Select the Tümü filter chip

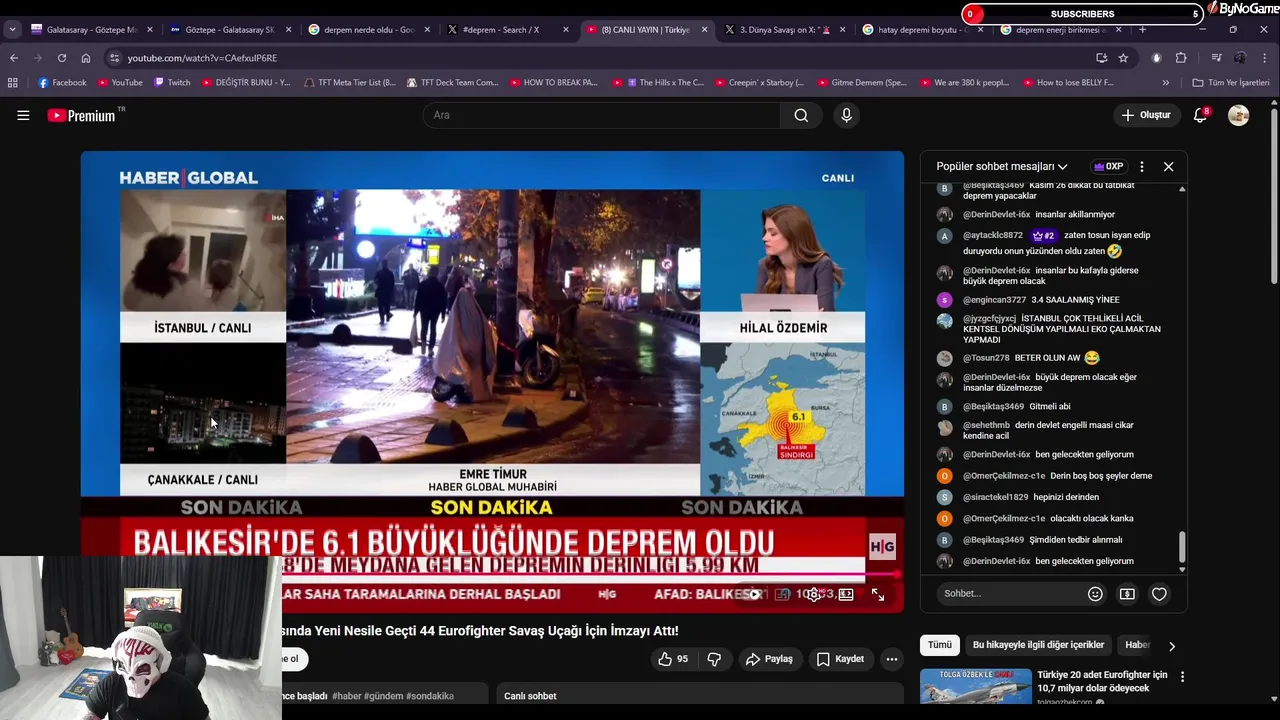[940, 645]
